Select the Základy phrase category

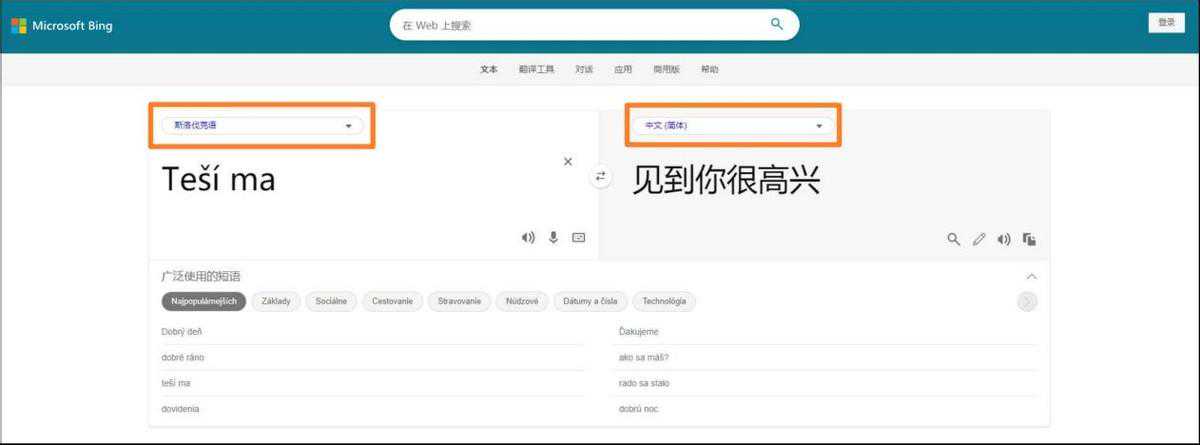pyautogui.click(x=276, y=301)
